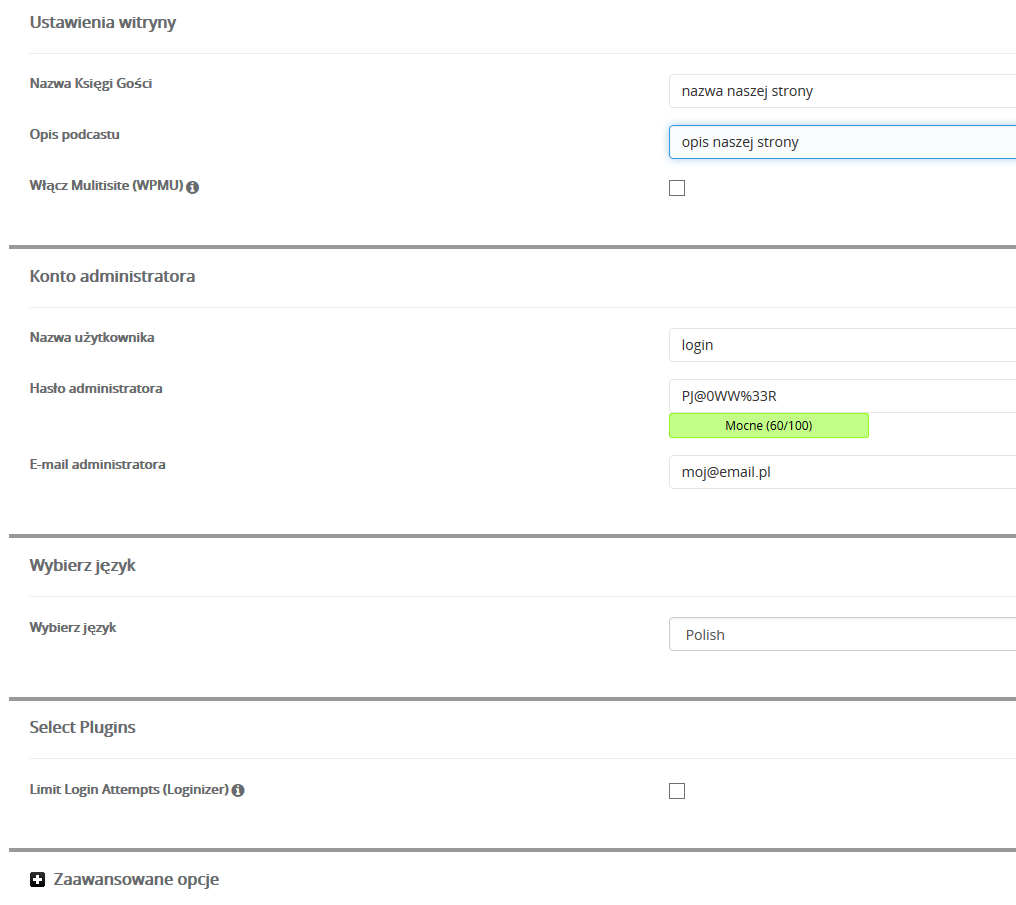Click 'Limit Login Attempts (Loginizer)' label

(129, 790)
